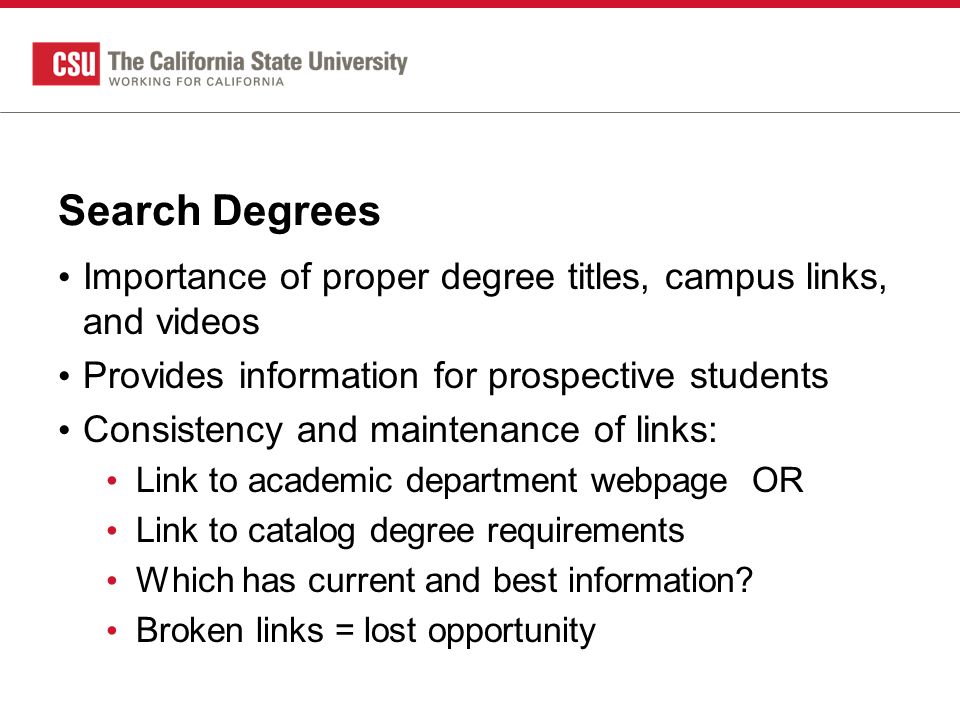This screenshot has width=960, height=720.
Task: Click 'Which has current and best information?' line
Action: click(444, 580)
